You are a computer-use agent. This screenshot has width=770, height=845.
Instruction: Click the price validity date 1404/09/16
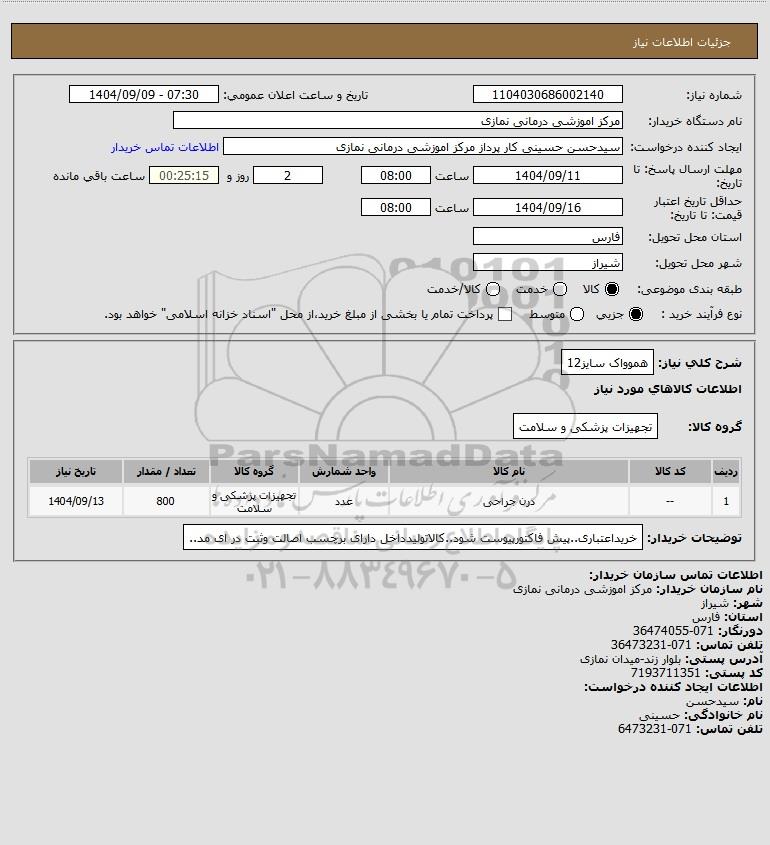[547, 207]
